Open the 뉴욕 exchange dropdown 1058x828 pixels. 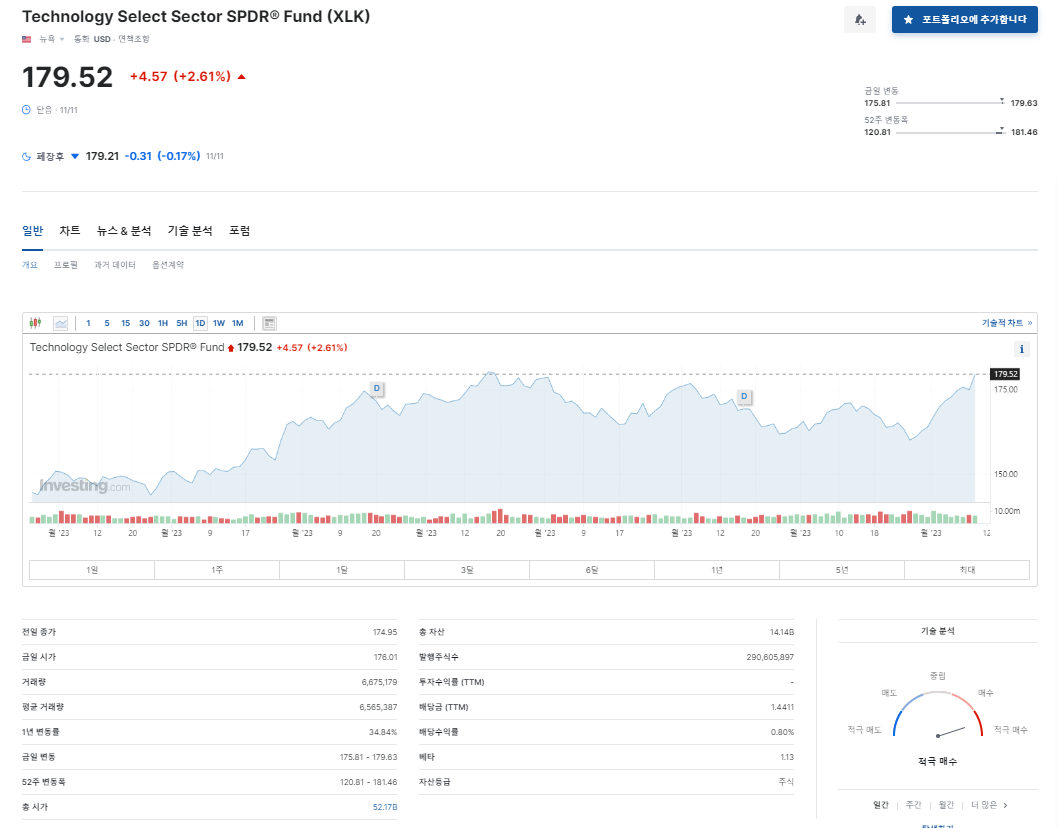[x=51, y=39]
